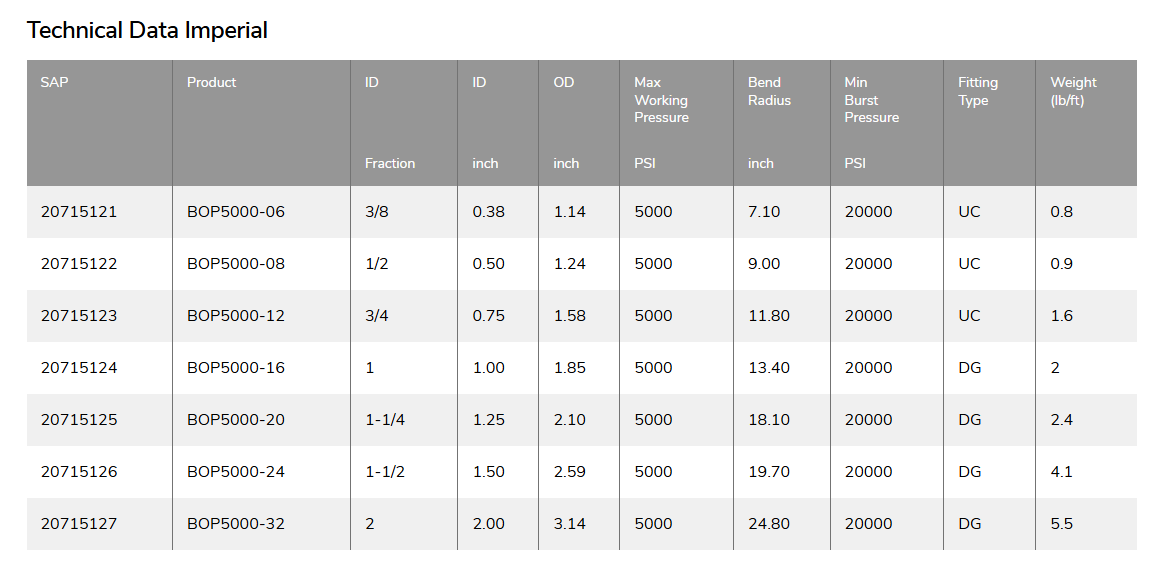
Task: Click product BOP5000-20
Action: click(236, 420)
